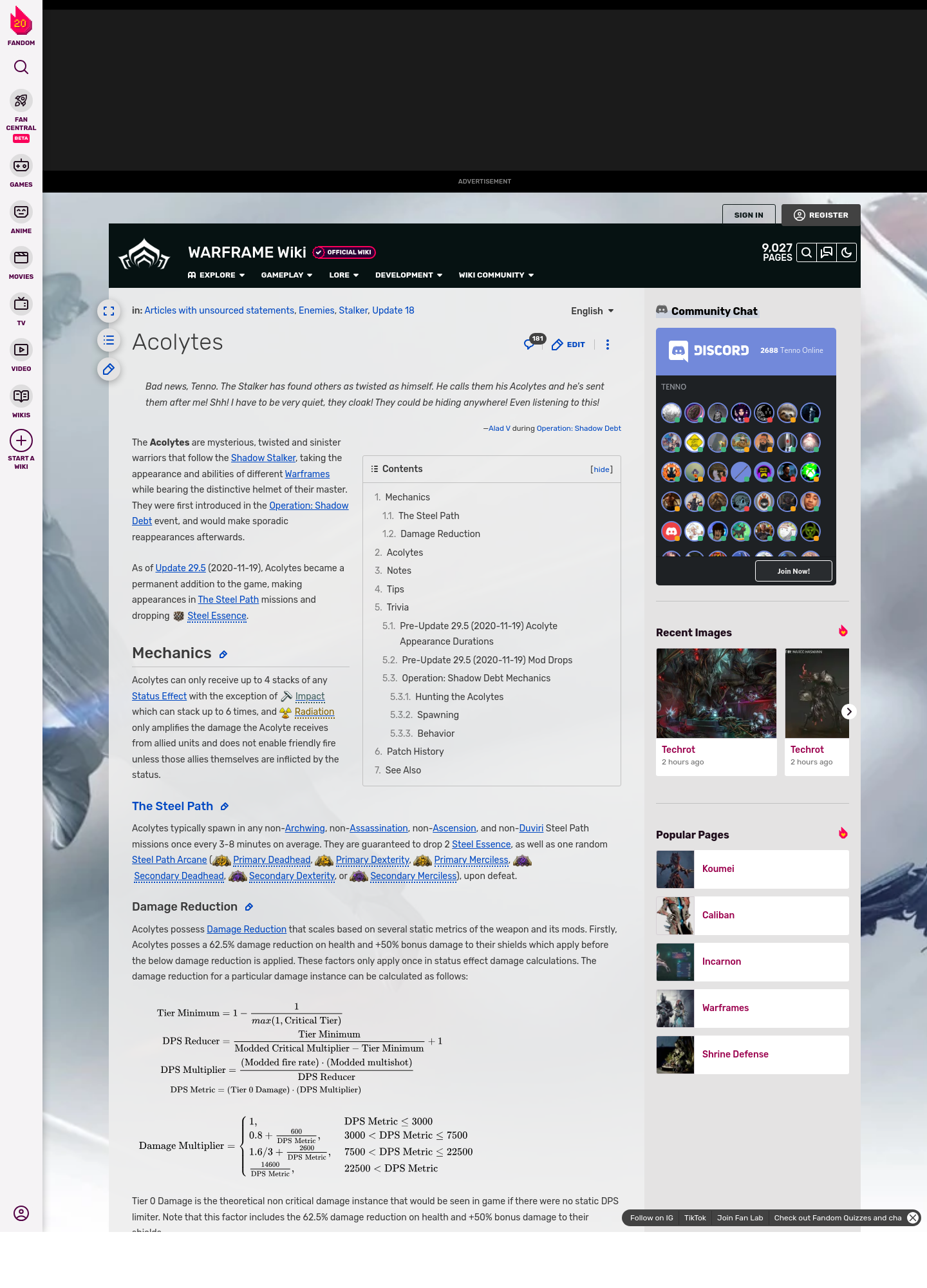Expand the Explore dropdown menu
The image size is (927, 1288).
[216, 275]
